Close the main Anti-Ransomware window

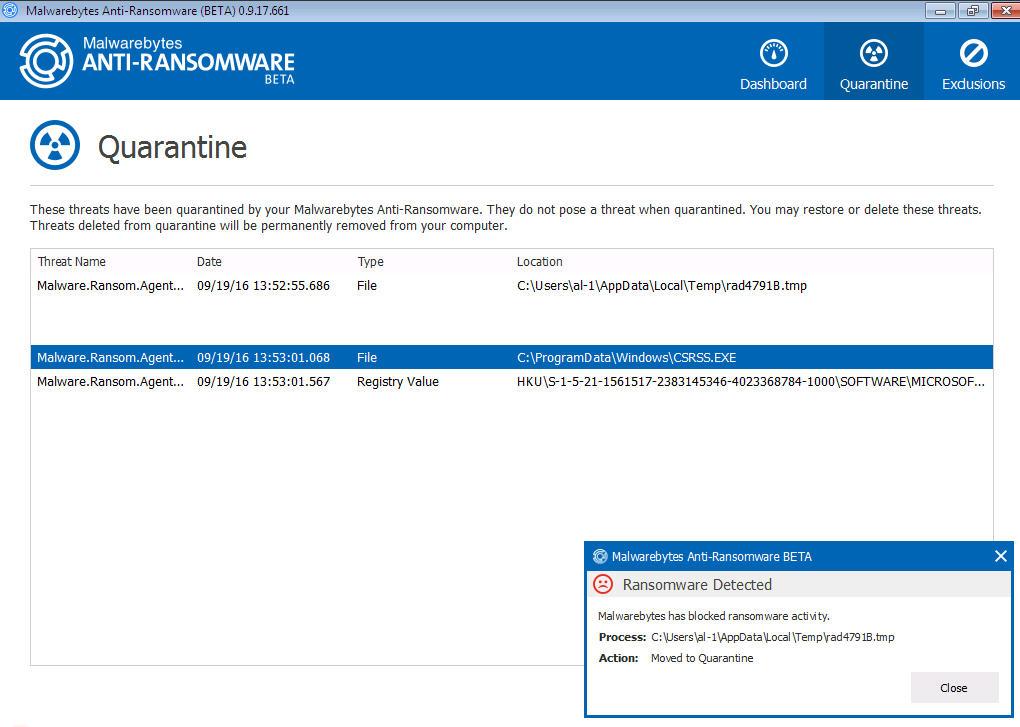click(x=1005, y=10)
